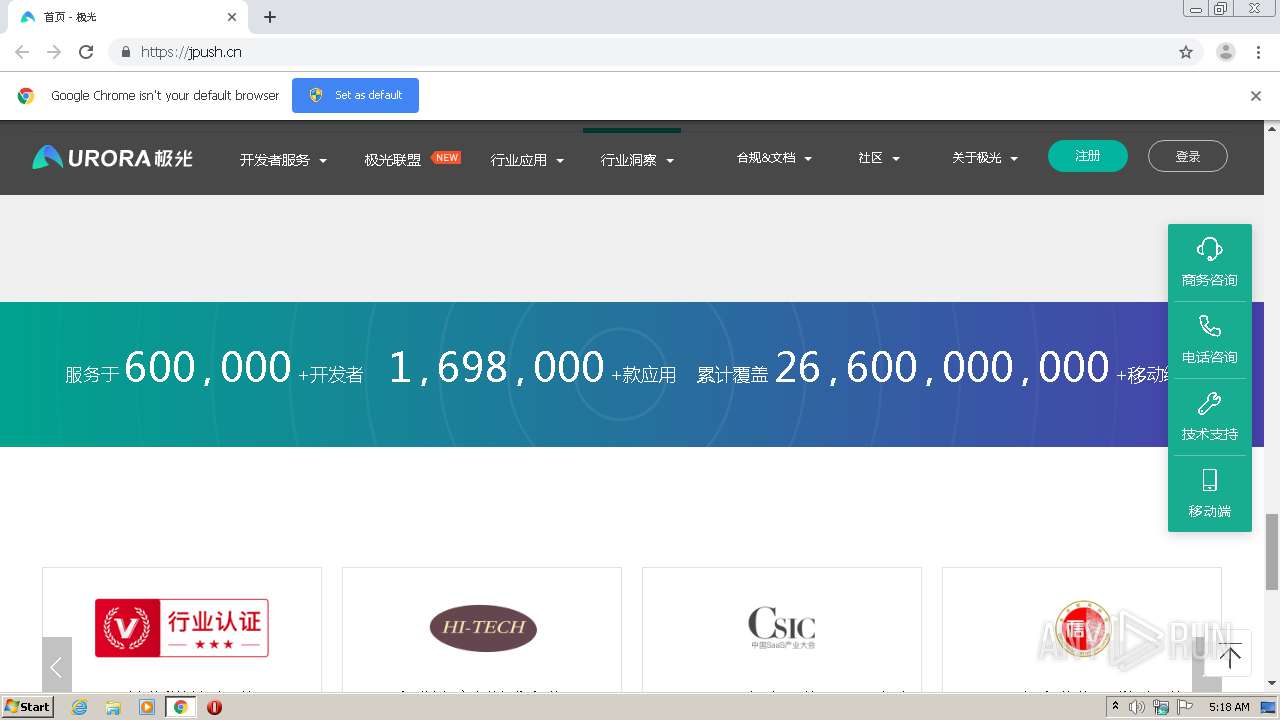The height and width of the screenshot is (720, 1280).
Task: Expand 合规&文档 dropdown menu
Action: click(774, 158)
